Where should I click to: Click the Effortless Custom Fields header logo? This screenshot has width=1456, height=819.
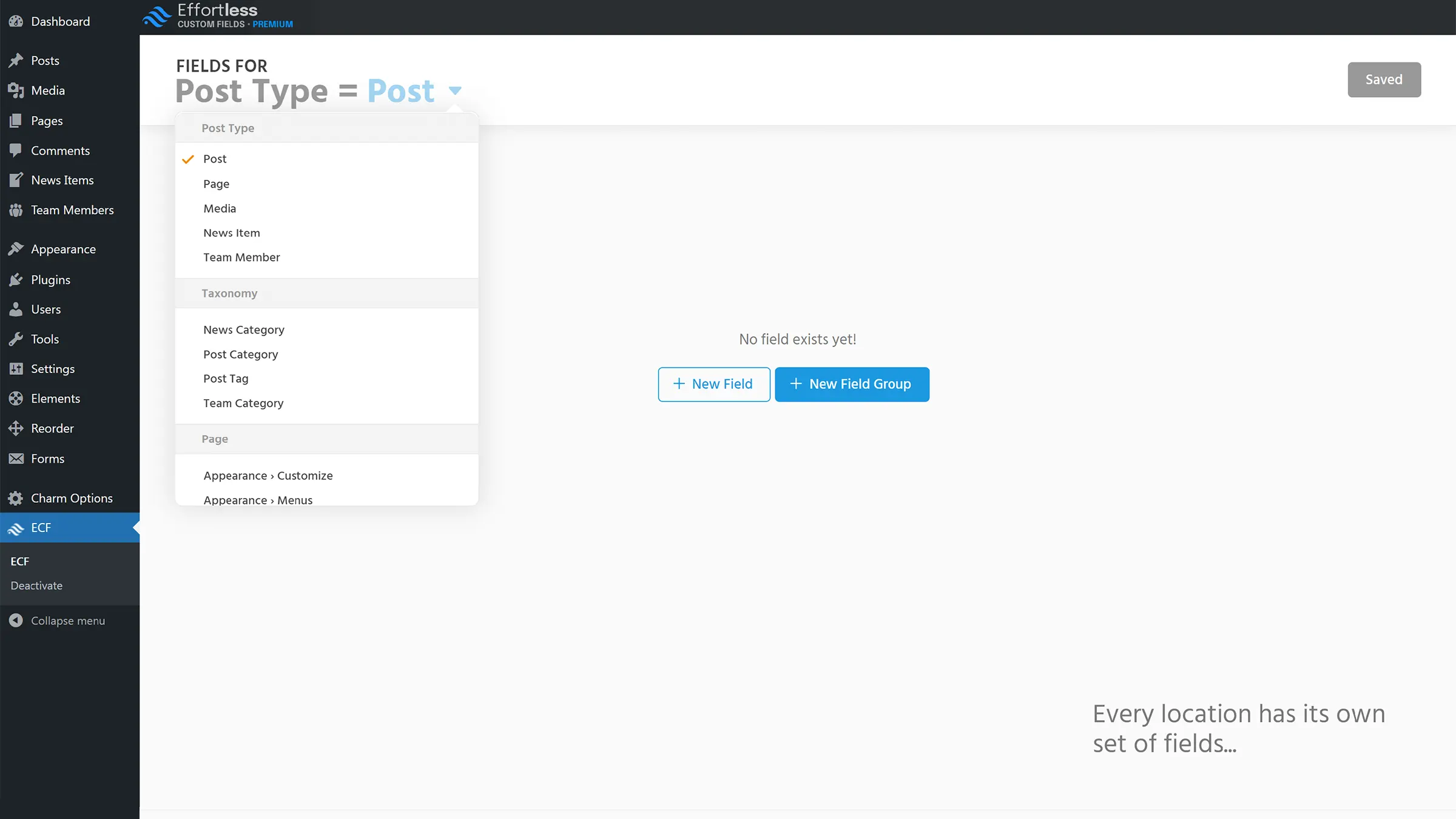pyautogui.click(x=217, y=16)
